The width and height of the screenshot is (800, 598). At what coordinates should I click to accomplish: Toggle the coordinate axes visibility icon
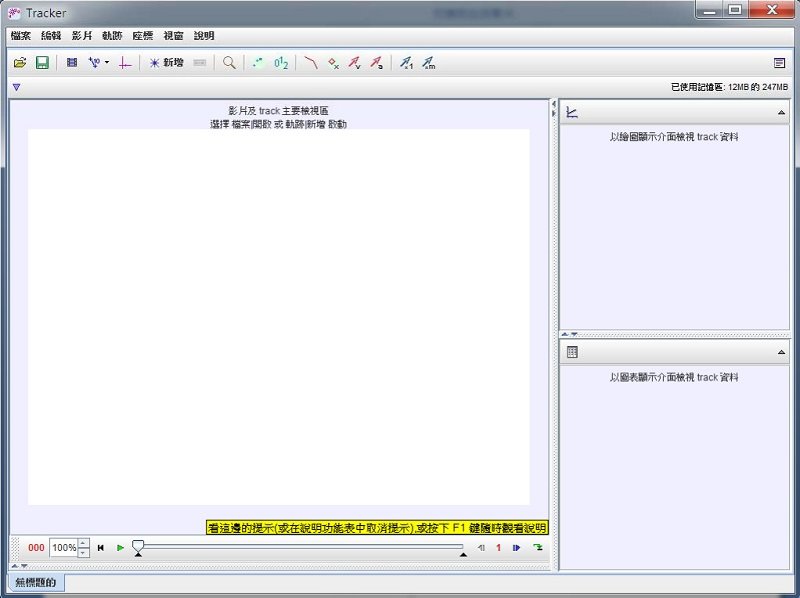125,63
